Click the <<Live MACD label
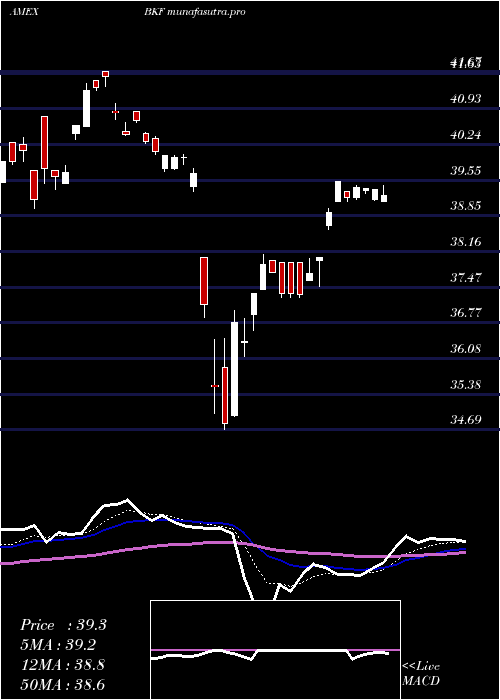Viewport: 500px width, 700px height. point(421,673)
